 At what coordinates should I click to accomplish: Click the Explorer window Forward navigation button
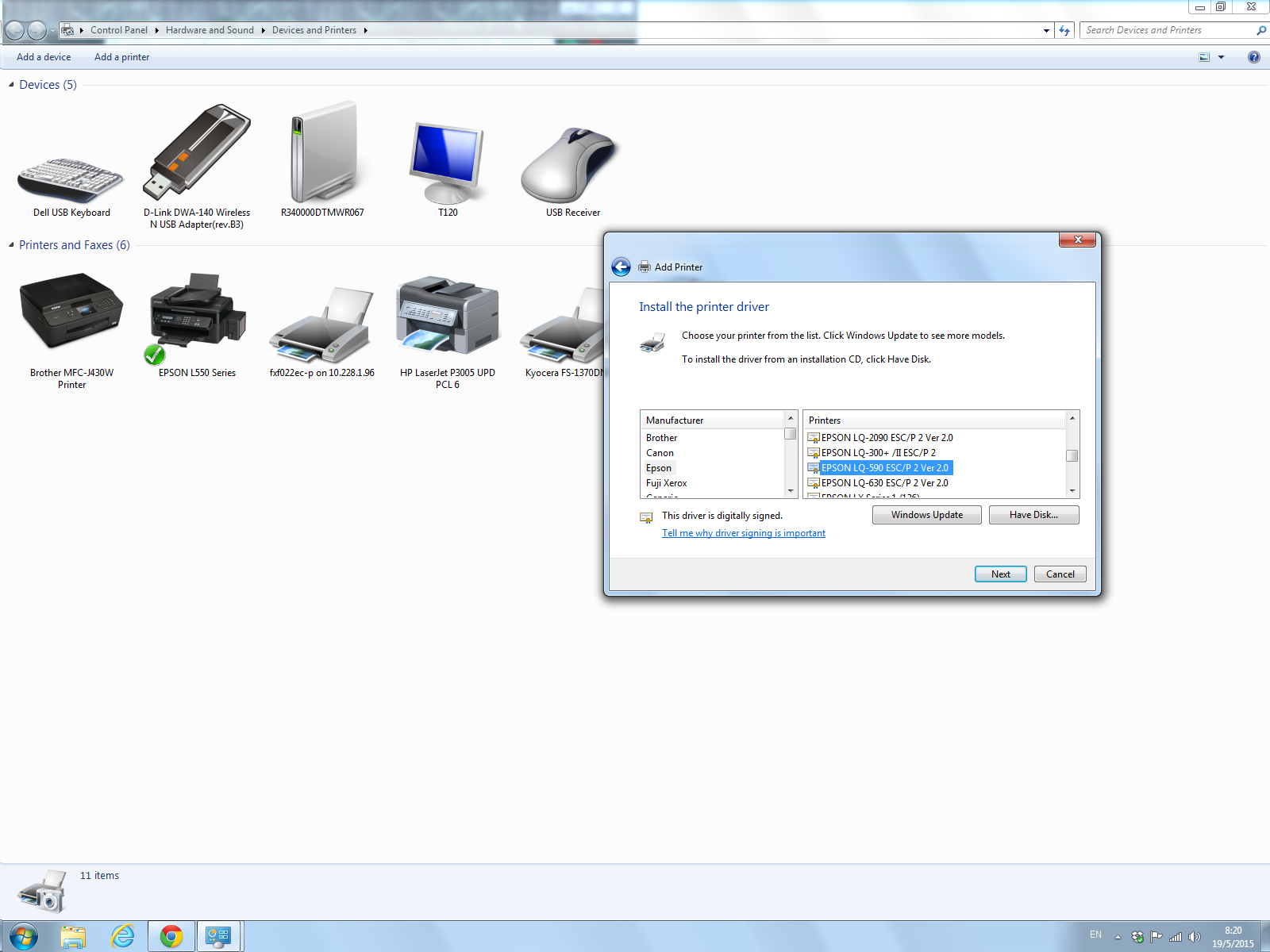tap(37, 31)
